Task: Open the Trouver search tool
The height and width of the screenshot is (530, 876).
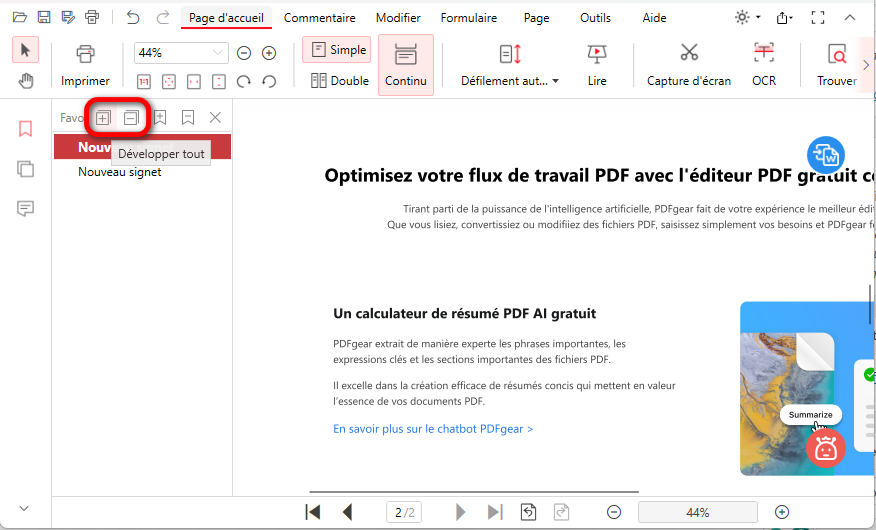Action: click(836, 65)
